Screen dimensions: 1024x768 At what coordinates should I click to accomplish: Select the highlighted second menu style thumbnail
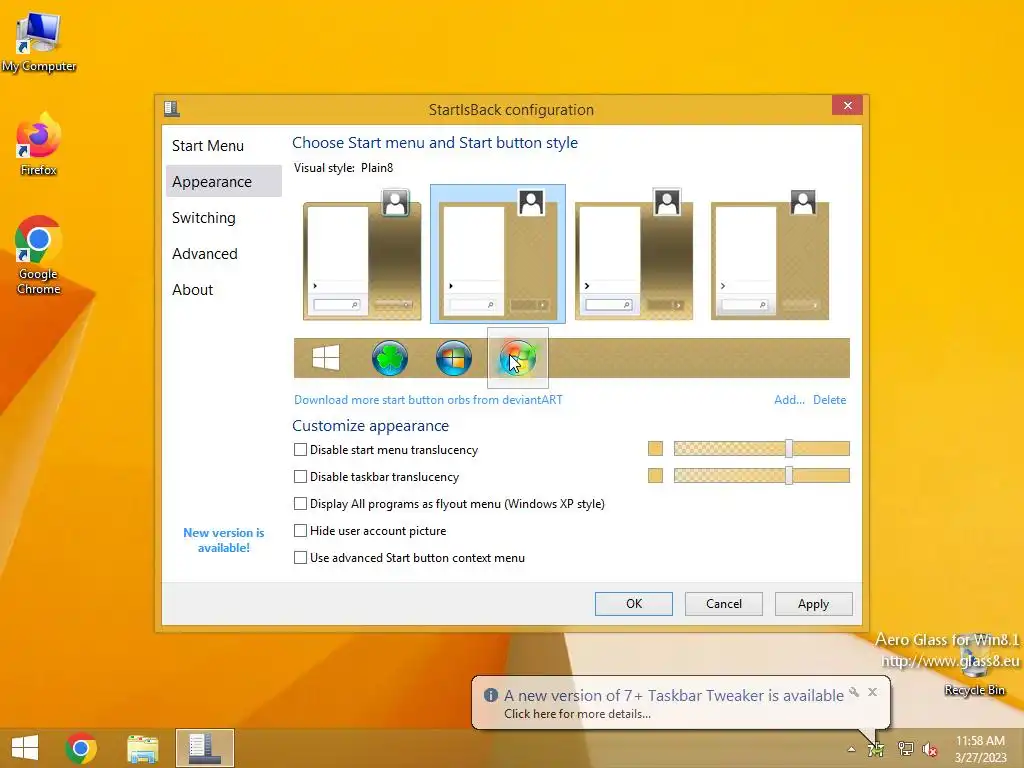(x=498, y=254)
